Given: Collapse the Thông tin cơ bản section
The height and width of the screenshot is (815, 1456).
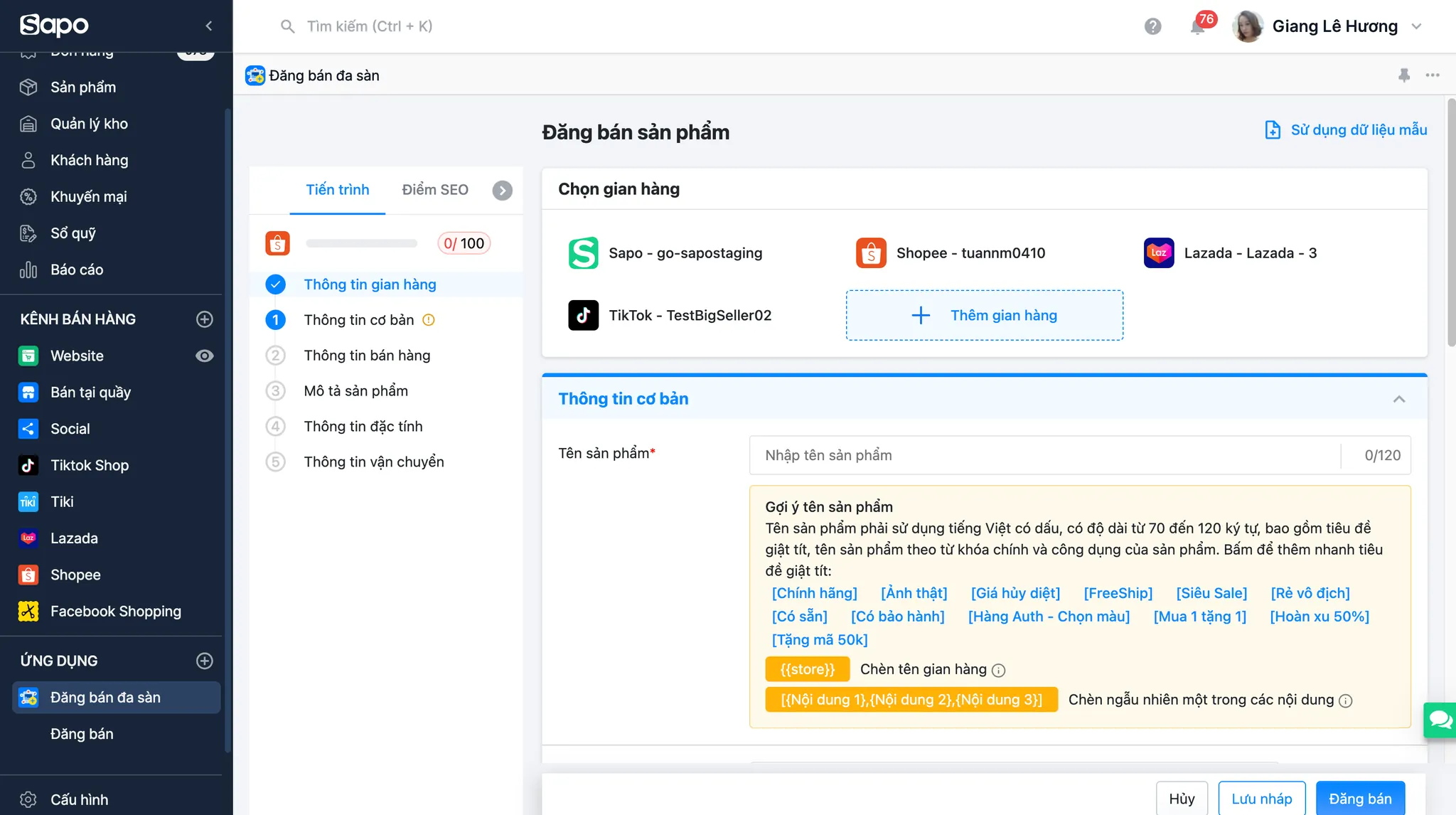Looking at the screenshot, I should [1398, 399].
